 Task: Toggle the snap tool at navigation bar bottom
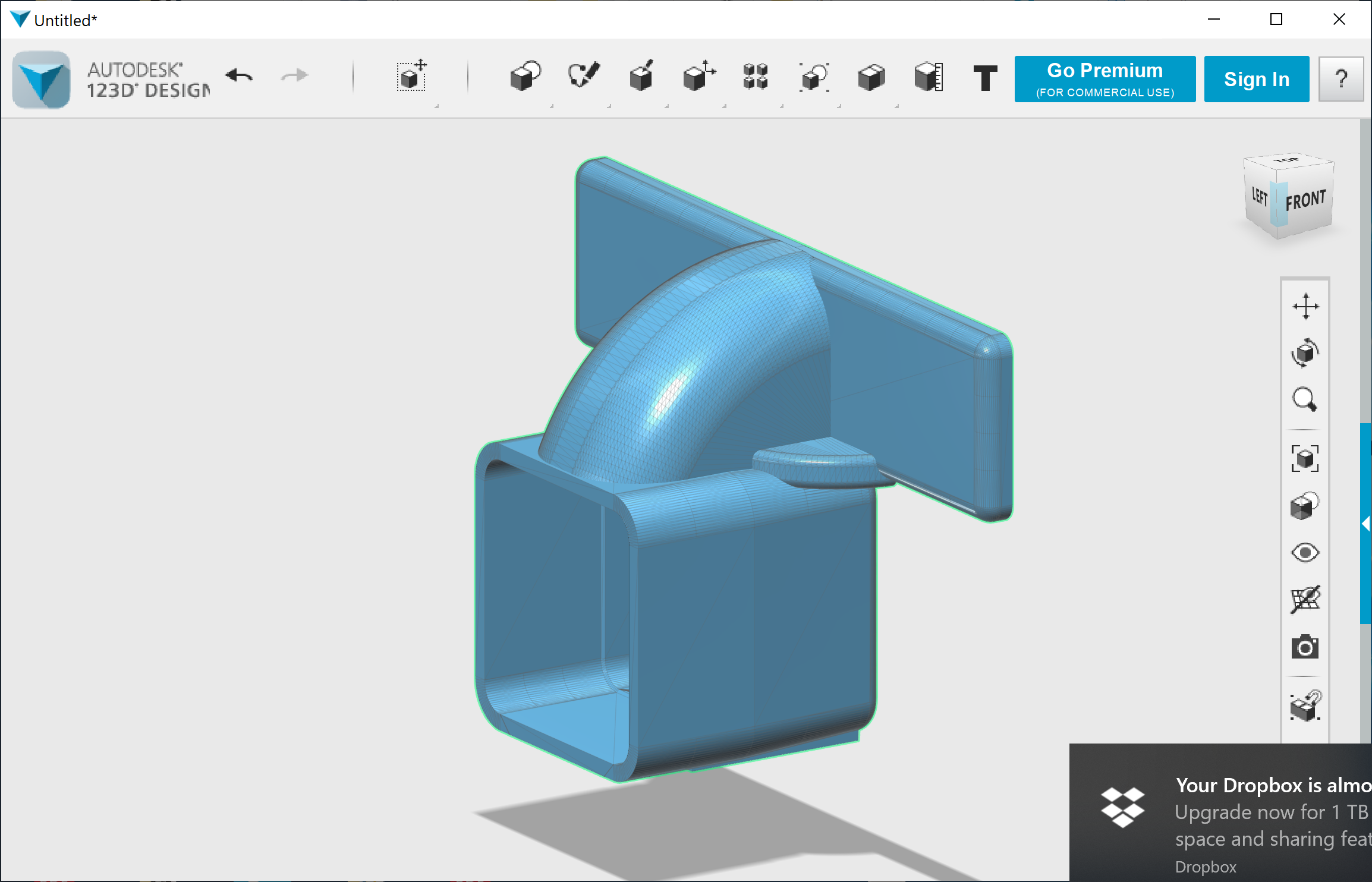pos(1305,706)
